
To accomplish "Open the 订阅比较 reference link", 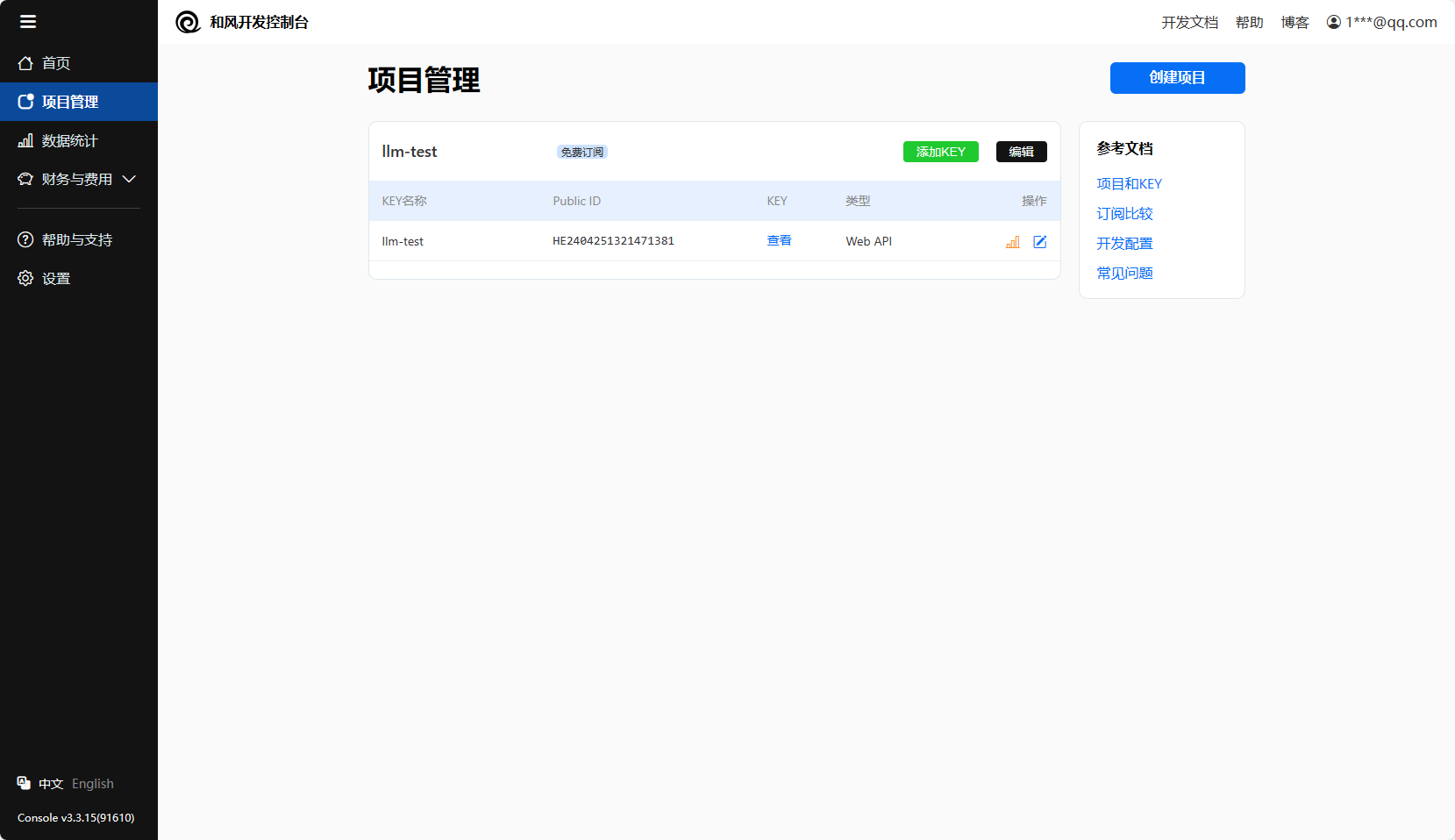I will [x=1124, y=214].
